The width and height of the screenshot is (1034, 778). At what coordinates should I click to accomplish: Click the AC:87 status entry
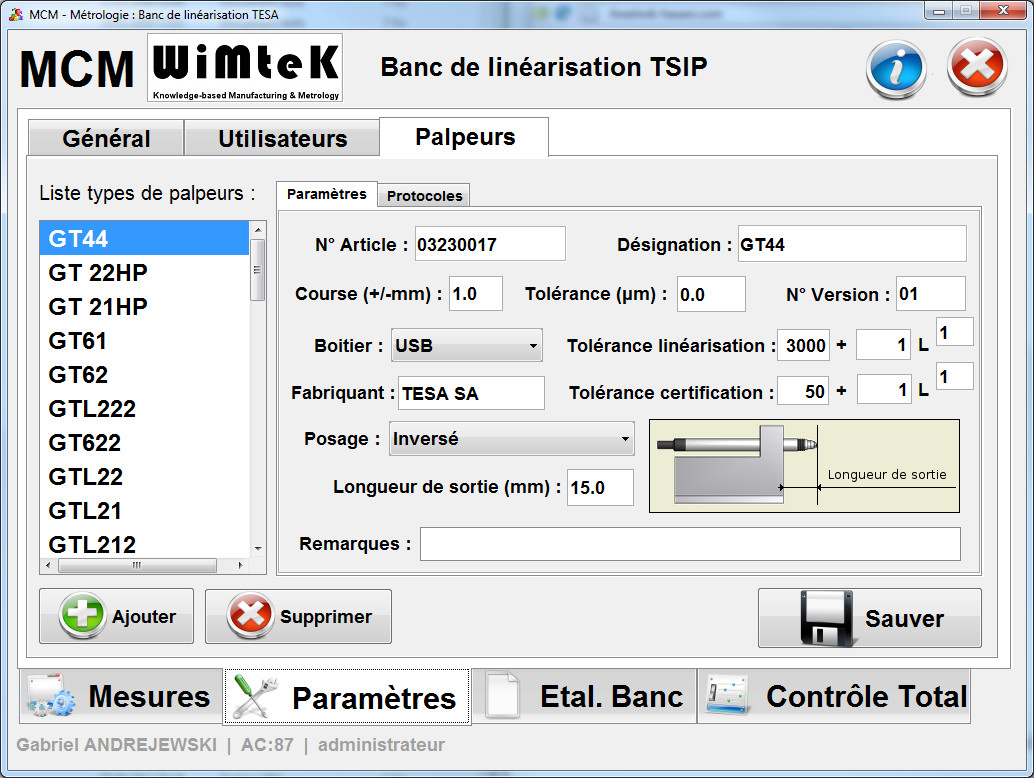pos(267,744)
